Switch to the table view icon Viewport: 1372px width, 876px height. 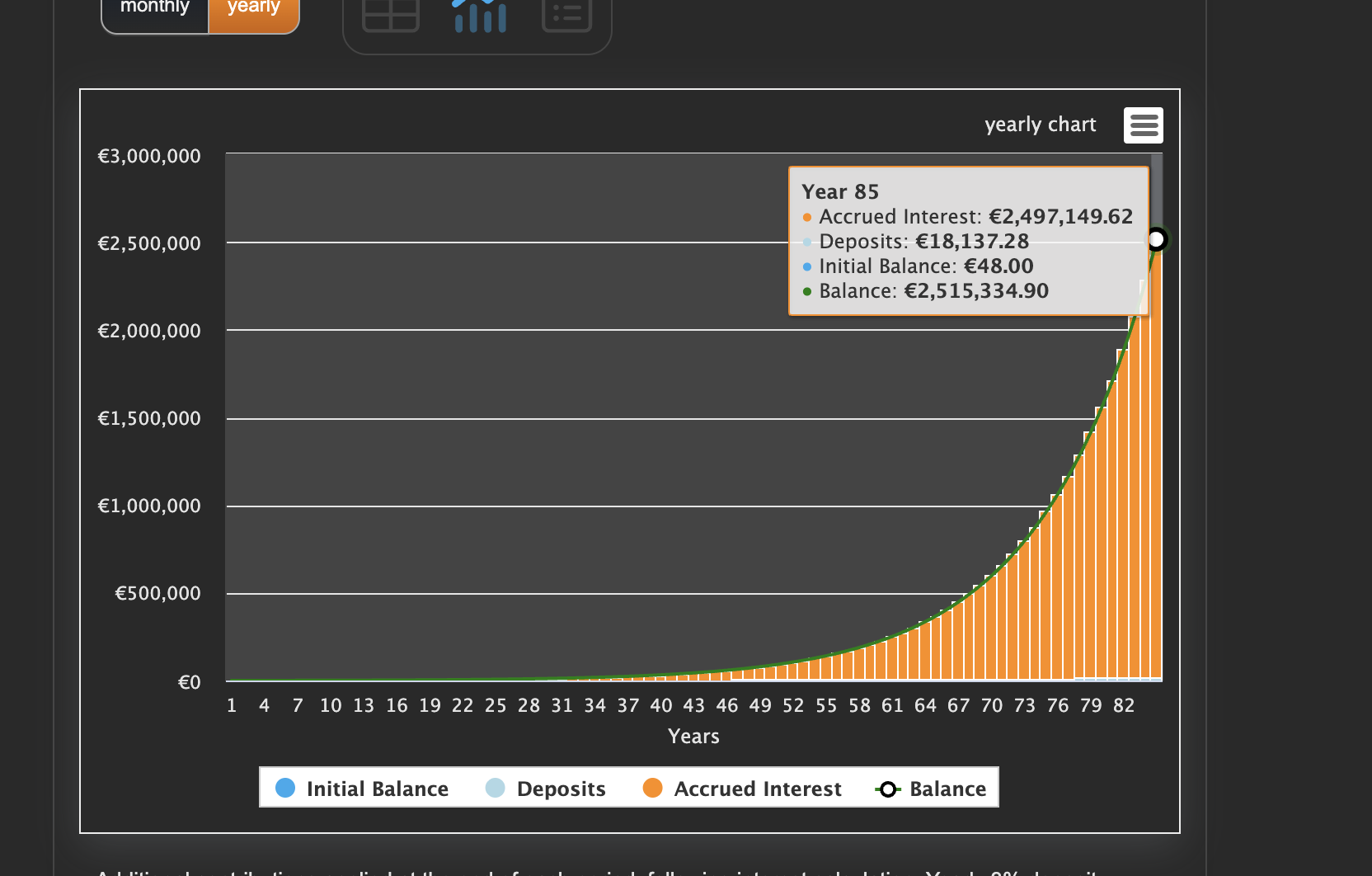pos(391,14)
